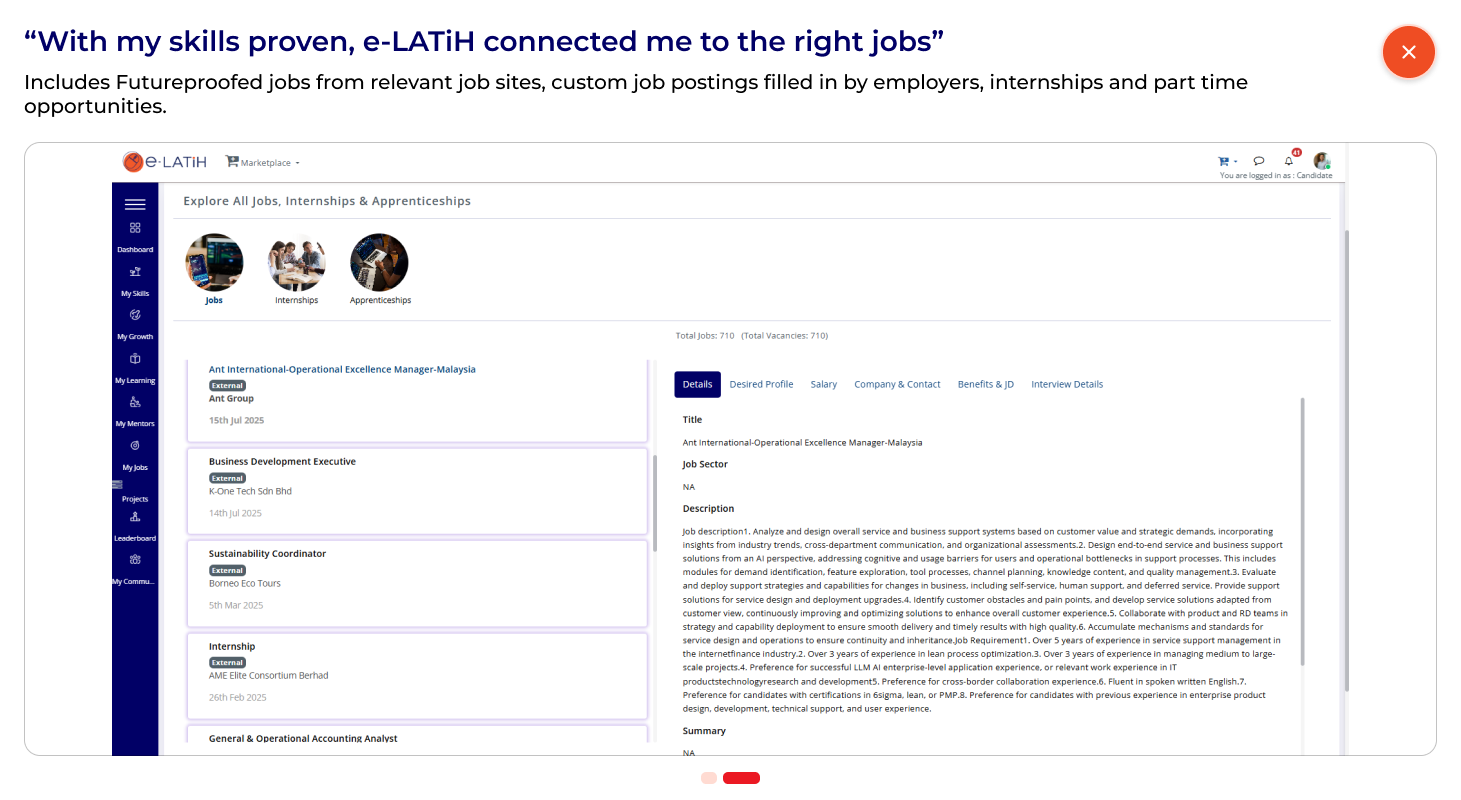This screenshot has width=1461, height=800.
Task: Open the Ant International Operational Excellence Manager job
Action: click(x=342, y=369)
